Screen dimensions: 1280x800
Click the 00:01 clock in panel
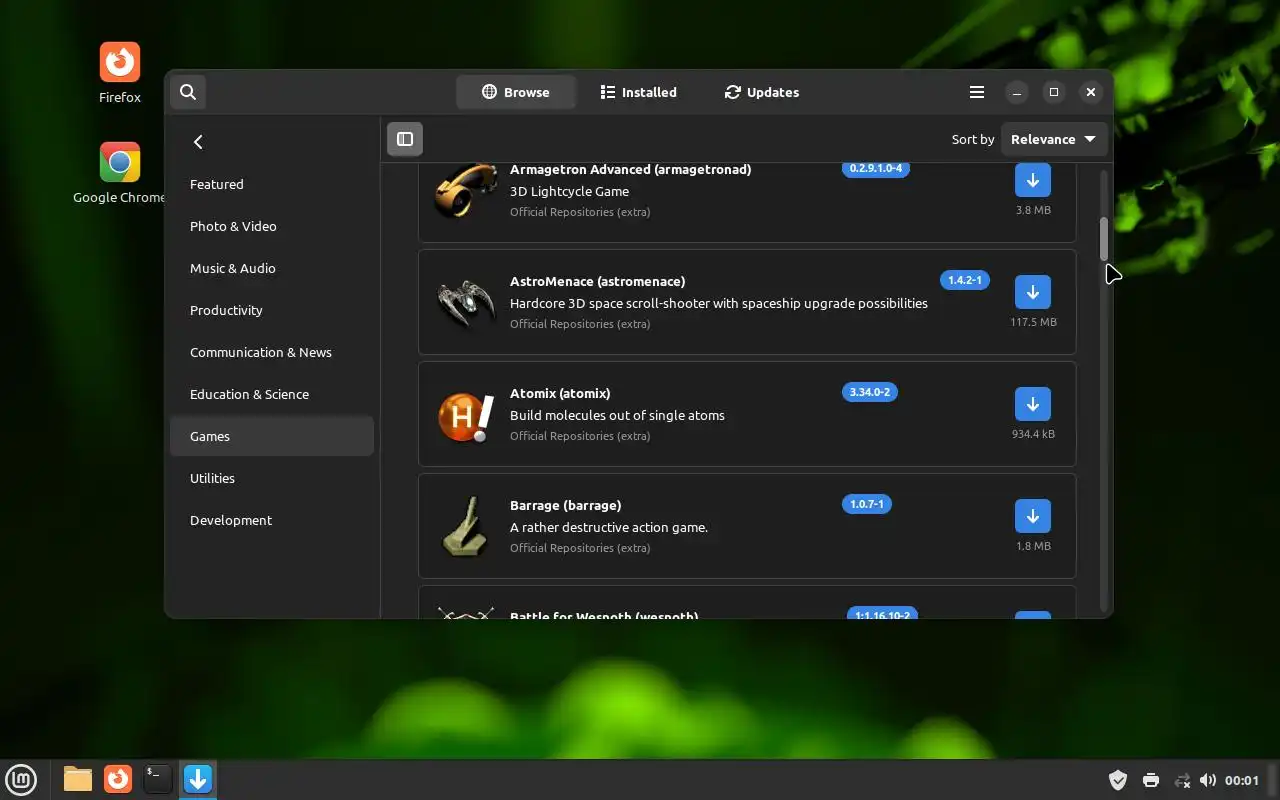[1242, 780]
